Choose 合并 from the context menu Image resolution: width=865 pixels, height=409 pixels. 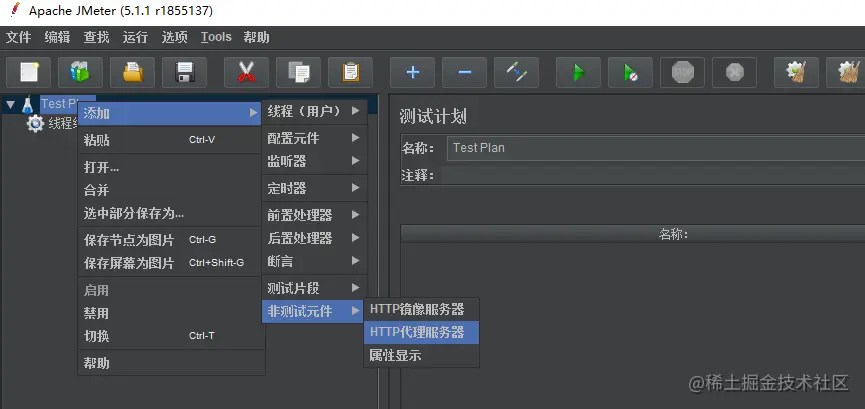tap(170, 190)
